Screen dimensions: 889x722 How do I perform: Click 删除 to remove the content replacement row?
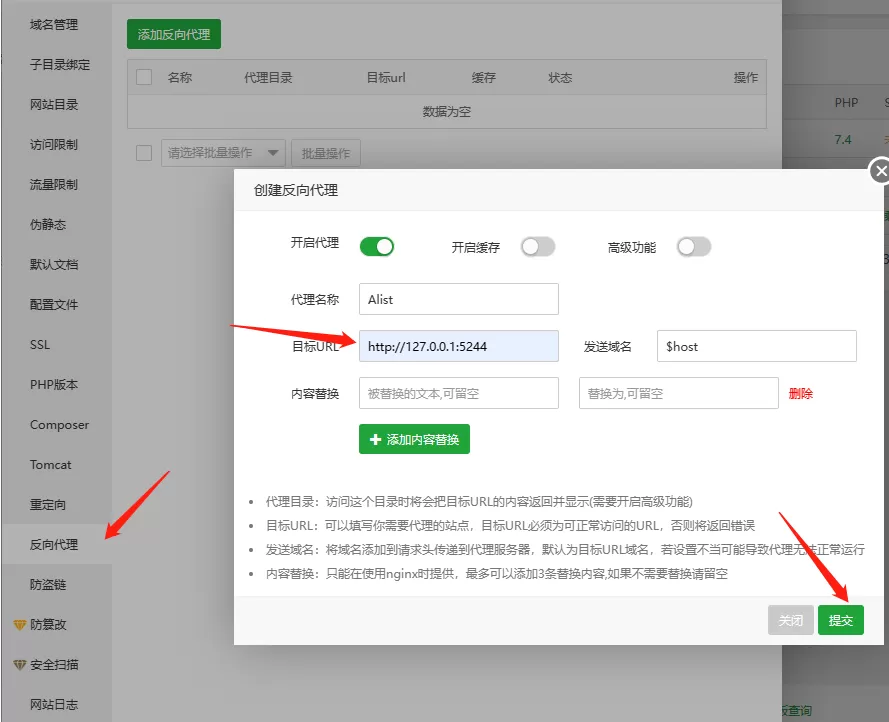tap(801, 393)
